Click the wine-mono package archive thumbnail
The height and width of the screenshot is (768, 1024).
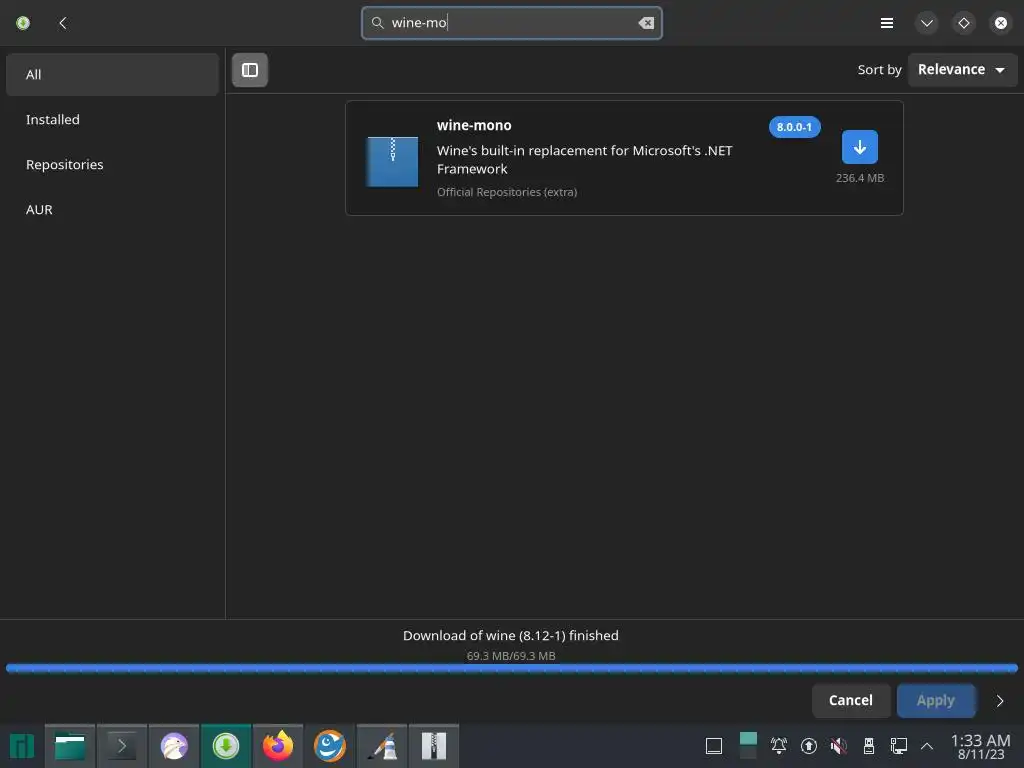pos(392,161)
